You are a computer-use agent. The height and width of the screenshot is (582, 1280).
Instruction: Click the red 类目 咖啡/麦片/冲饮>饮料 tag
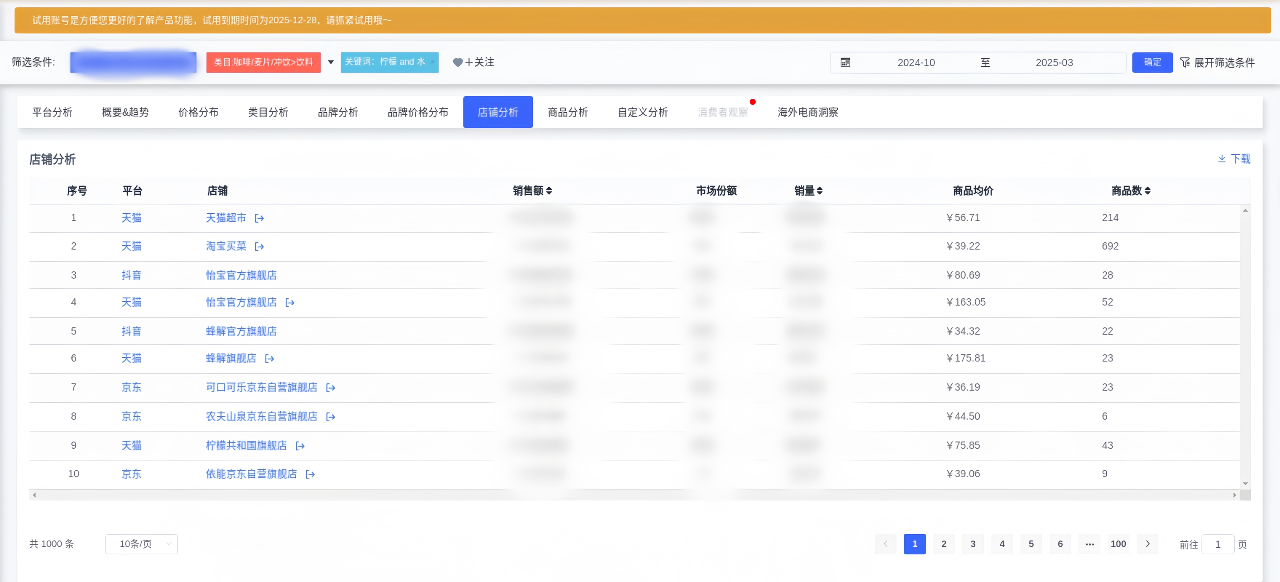pos(264,62)
